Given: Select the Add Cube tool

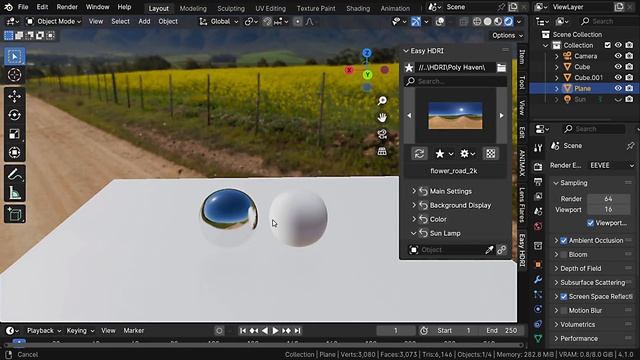Looking at the screenshot, I should click(x=15, y=214).
